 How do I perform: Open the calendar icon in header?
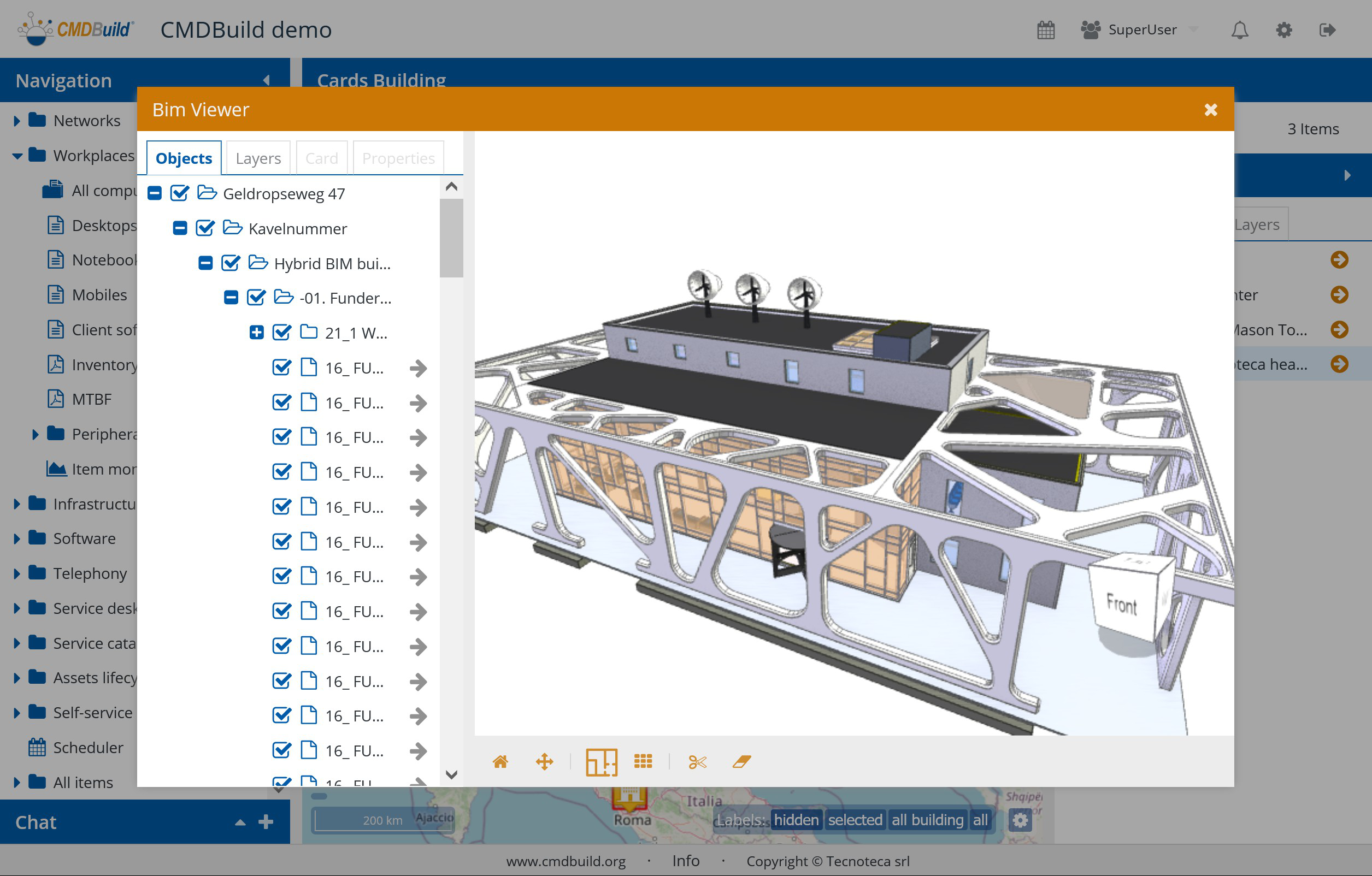point(1045,29)
